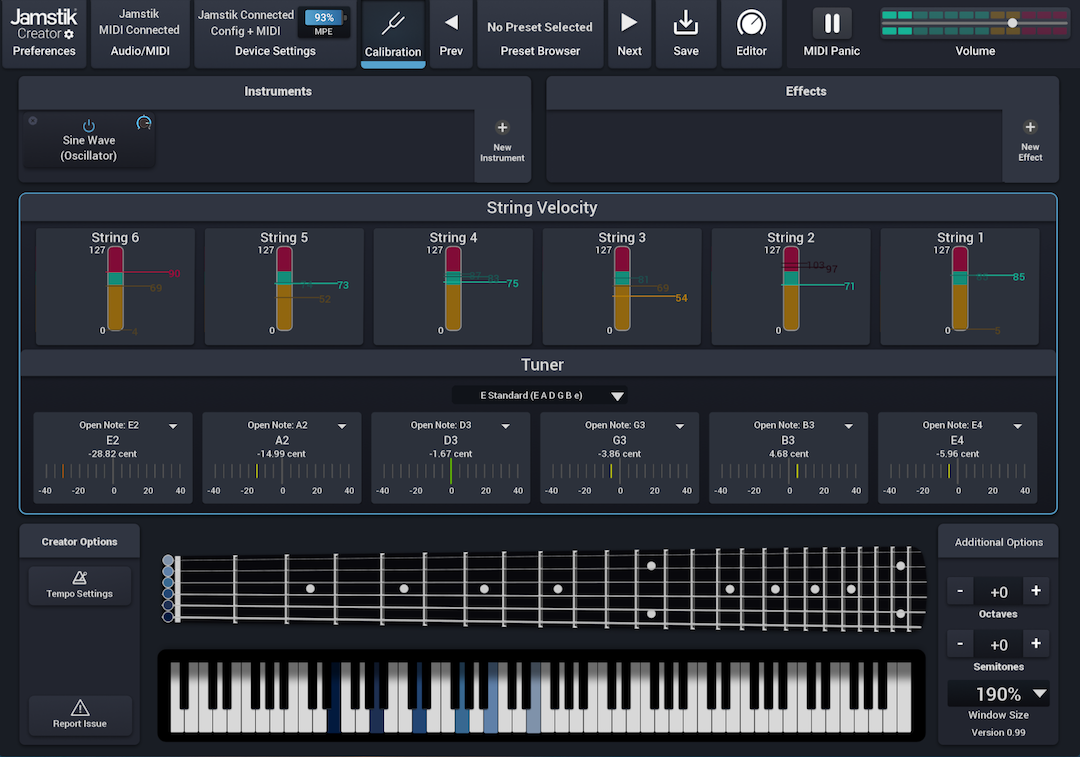Click the 93% MPE battery indicator
The height and width of the screenshot is (757, 1080).
tap(324, 23)
